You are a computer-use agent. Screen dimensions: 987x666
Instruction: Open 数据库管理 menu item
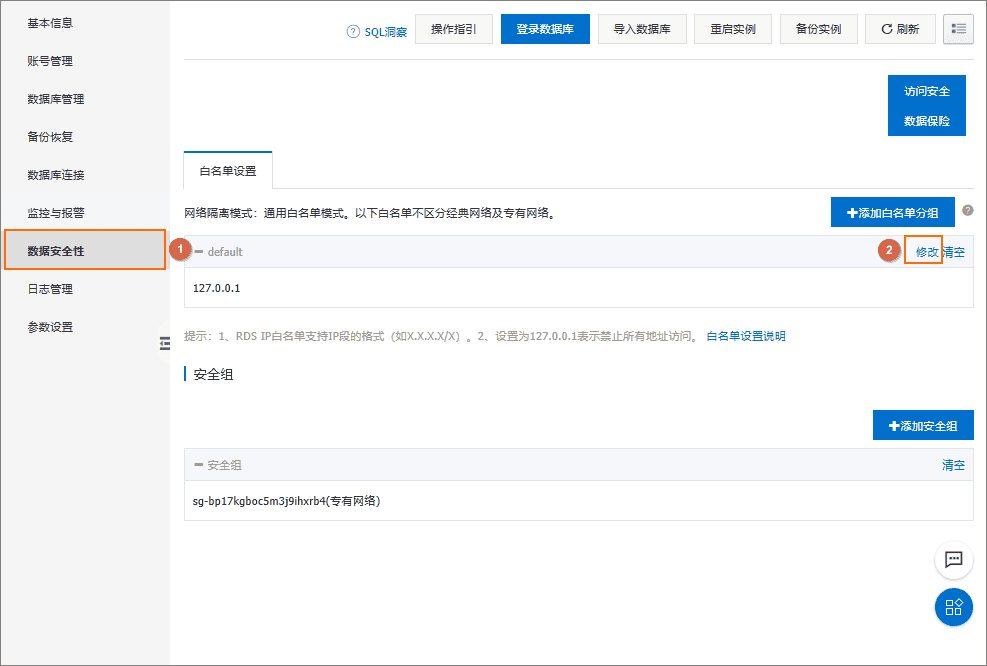[56, 99]
